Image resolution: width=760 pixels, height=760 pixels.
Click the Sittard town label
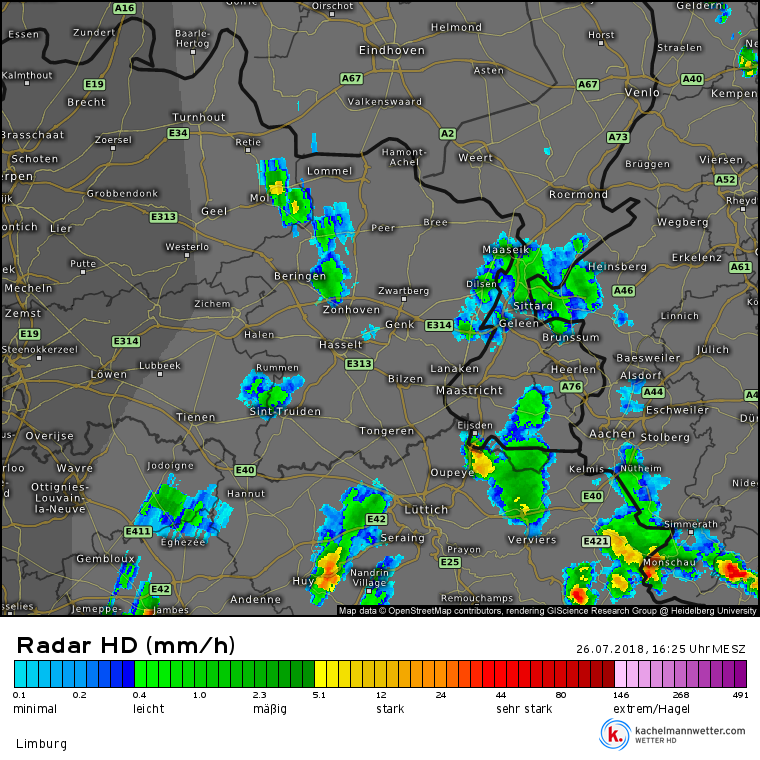tap(533, 306)
